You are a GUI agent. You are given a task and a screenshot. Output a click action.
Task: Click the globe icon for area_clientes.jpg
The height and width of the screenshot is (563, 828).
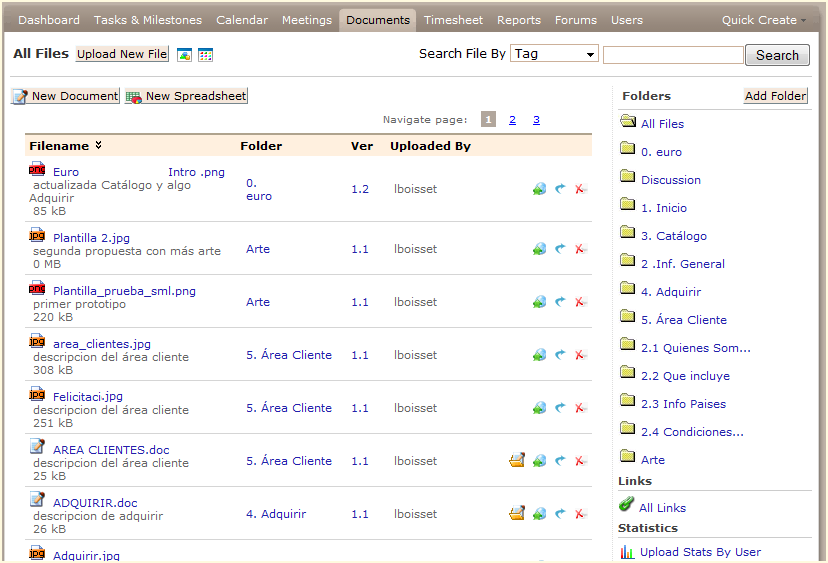click(x=540, y=355)
